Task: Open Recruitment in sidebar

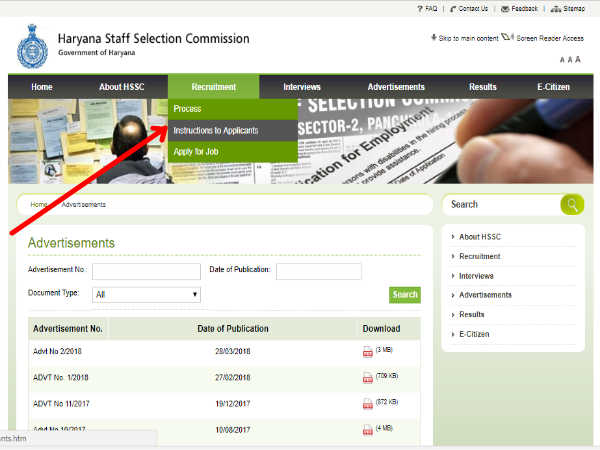Action: click(479, 256)
